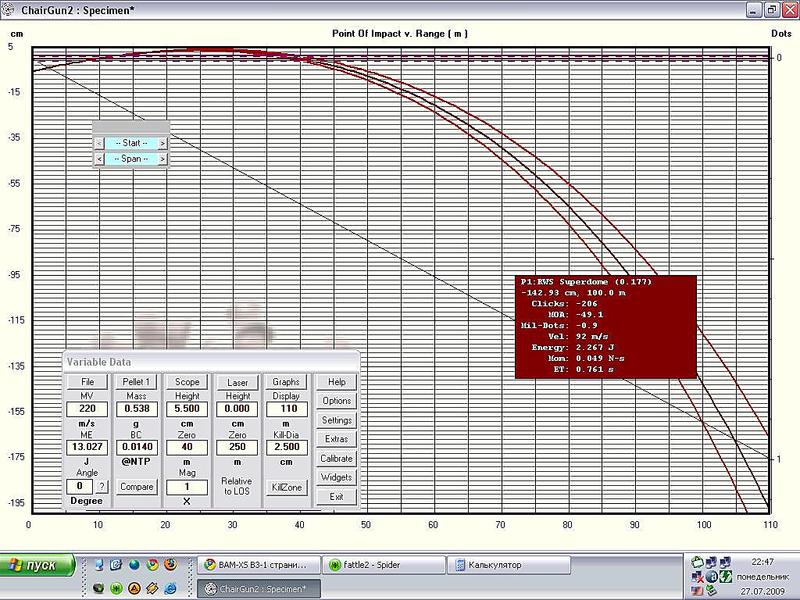Click the 'Dots' axis label
Viewport: 800px width, 600px height.
781,34
